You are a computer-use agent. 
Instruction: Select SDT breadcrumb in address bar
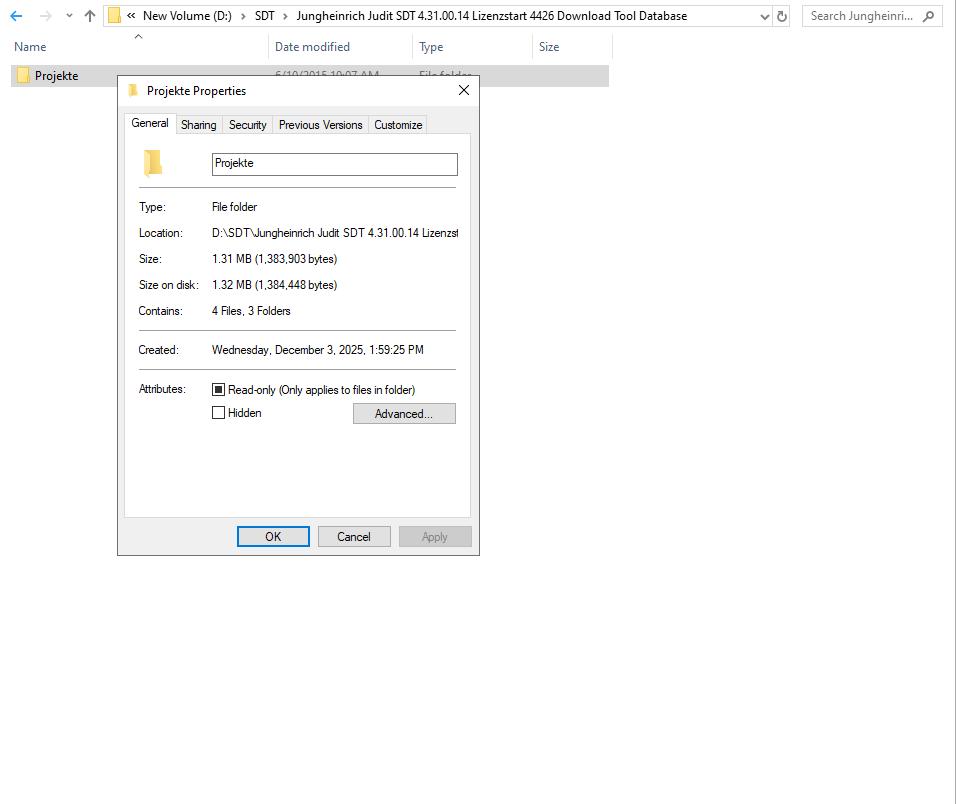[265, 16]
